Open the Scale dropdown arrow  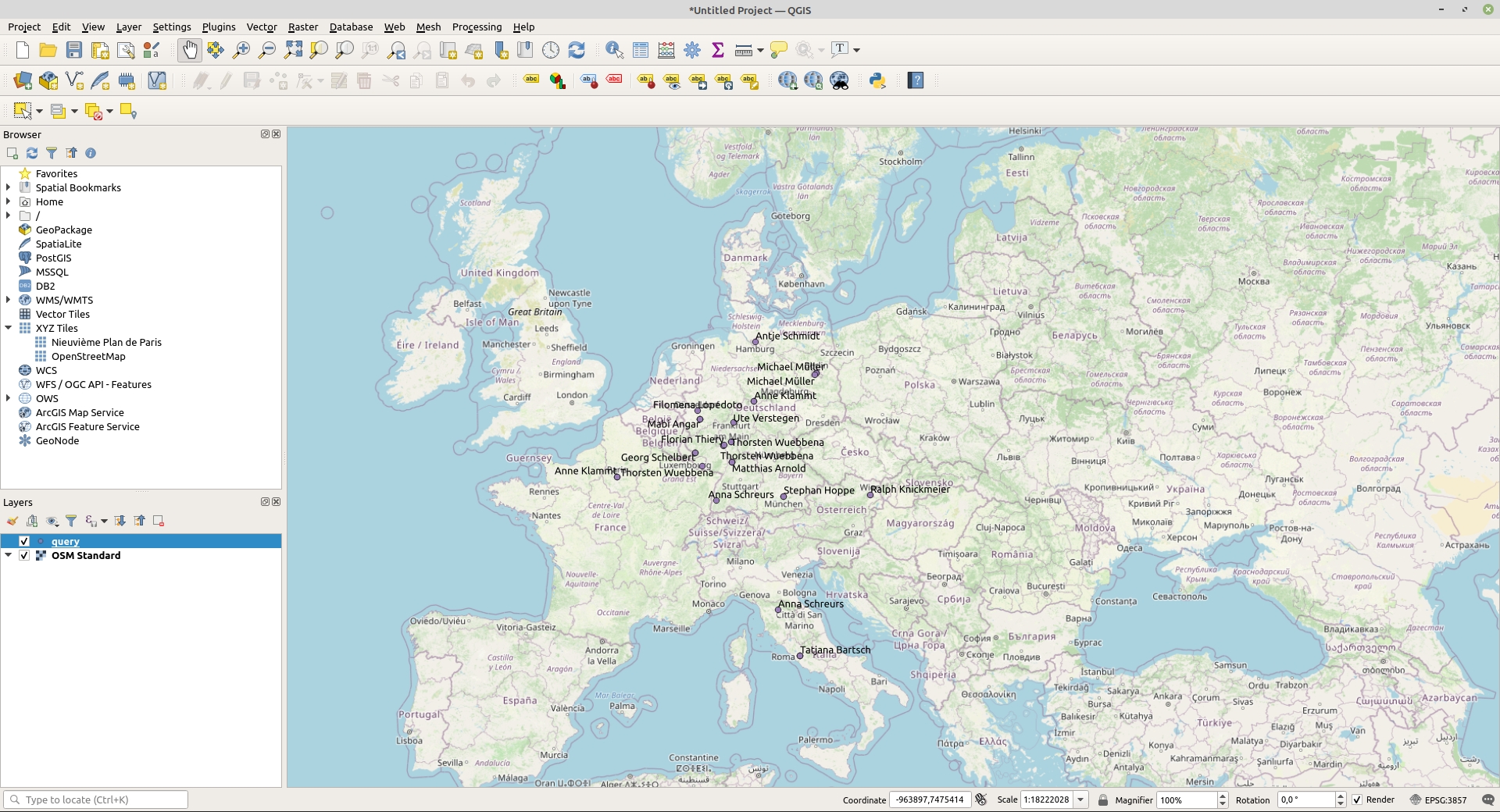tap(1081, 800)
